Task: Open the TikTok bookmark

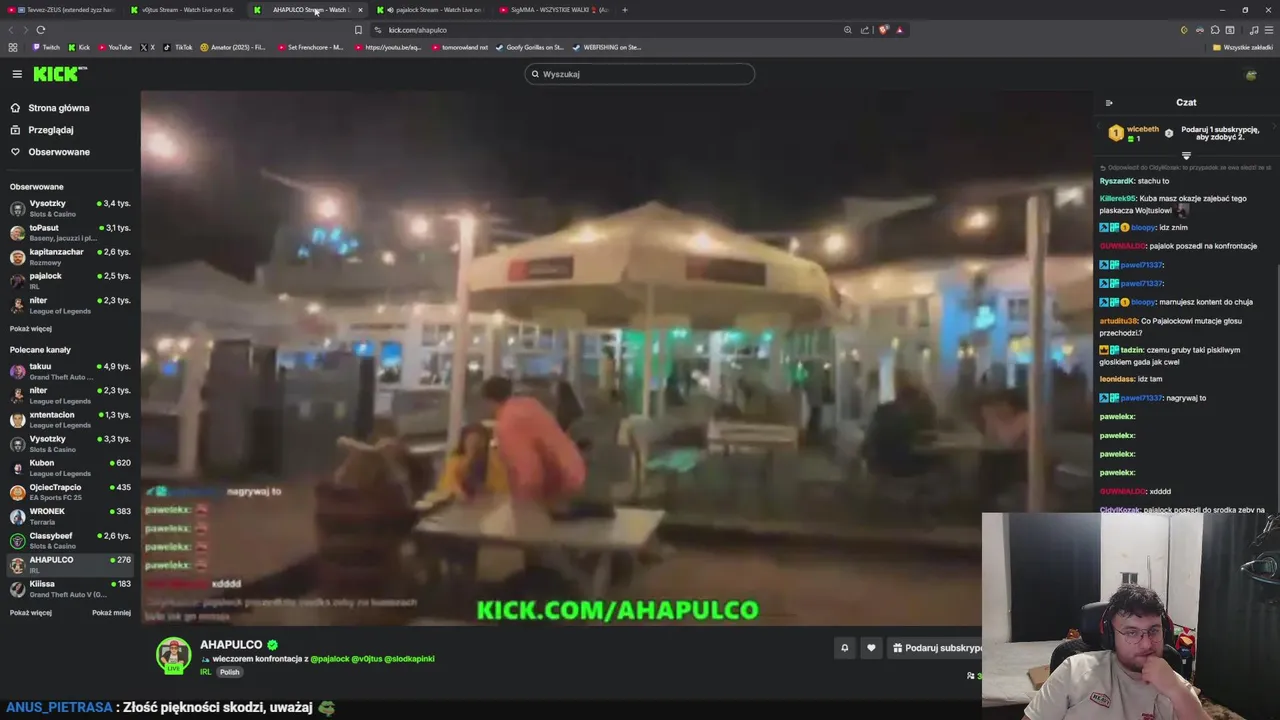Action: tap(177, 47)
